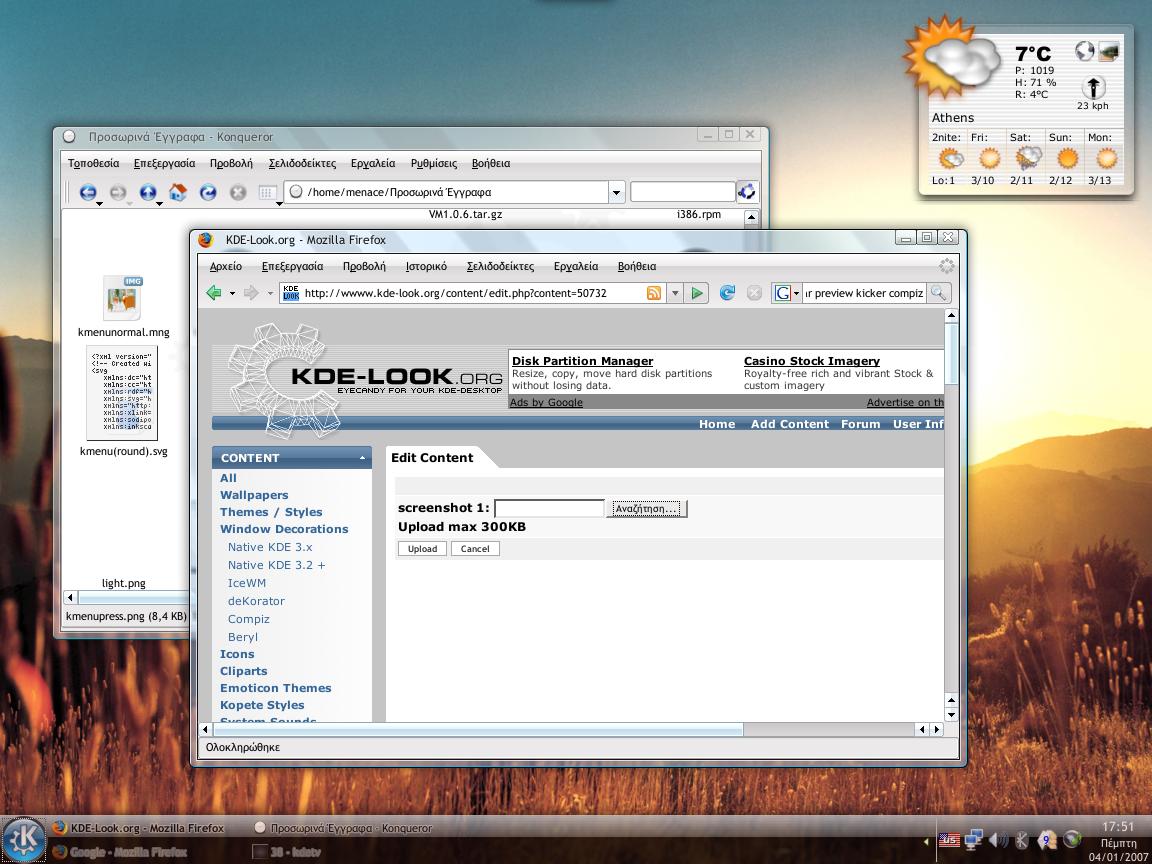Click the Ads by Google link

click(x=546, y=402)
